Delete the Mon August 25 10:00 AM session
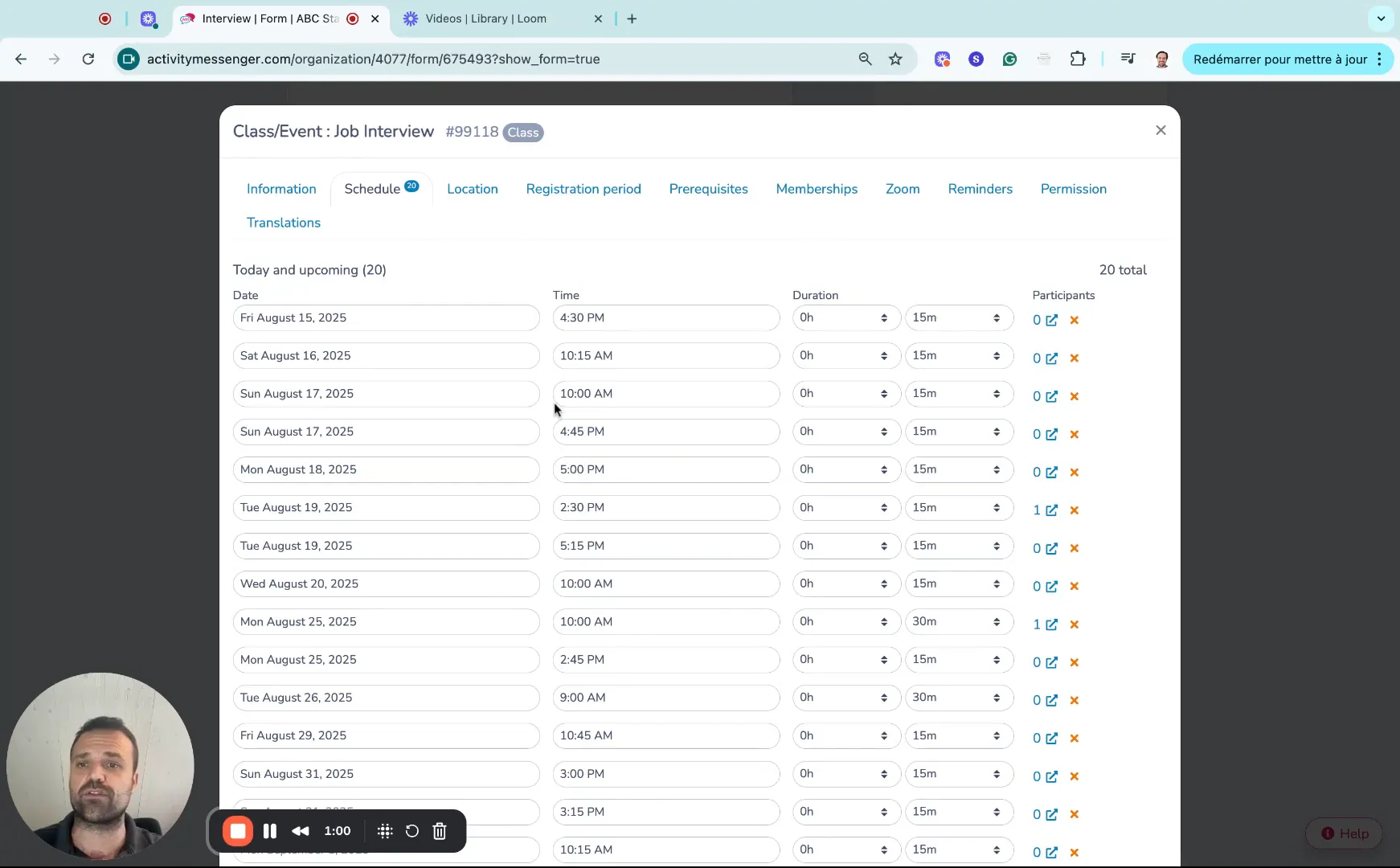Screen dimensions: 1400x868 point(1075,624)
